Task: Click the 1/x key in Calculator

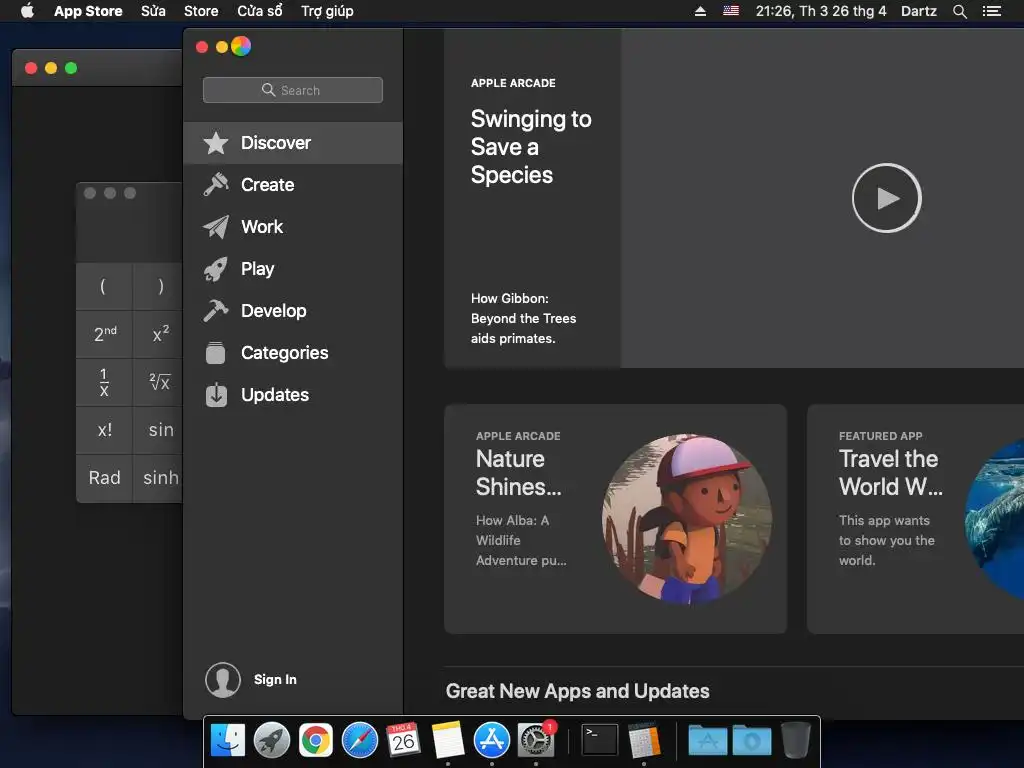Action: 104,382
